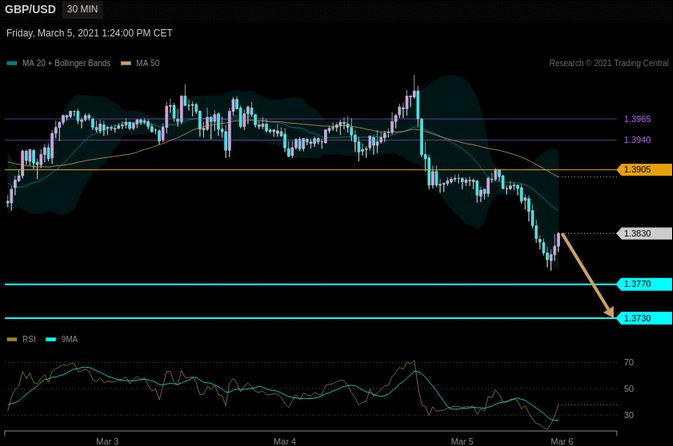Click the Mar 6 date axis label
Viewport: 673px width, 446px height.
point(562,441)
